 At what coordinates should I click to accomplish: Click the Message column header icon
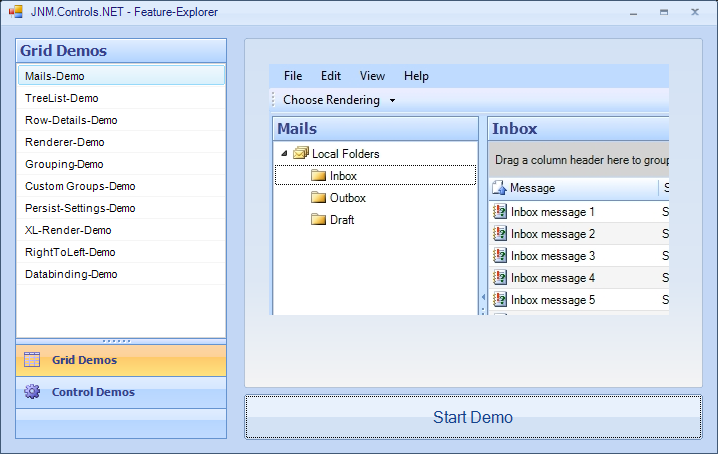499,188
